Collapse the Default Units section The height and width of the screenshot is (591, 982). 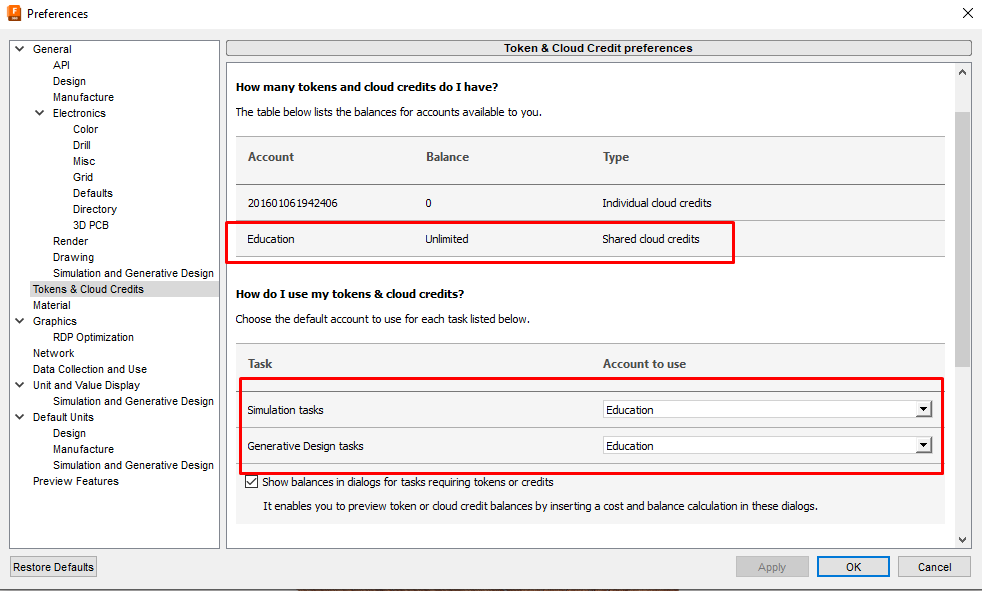tap(18, 416)
